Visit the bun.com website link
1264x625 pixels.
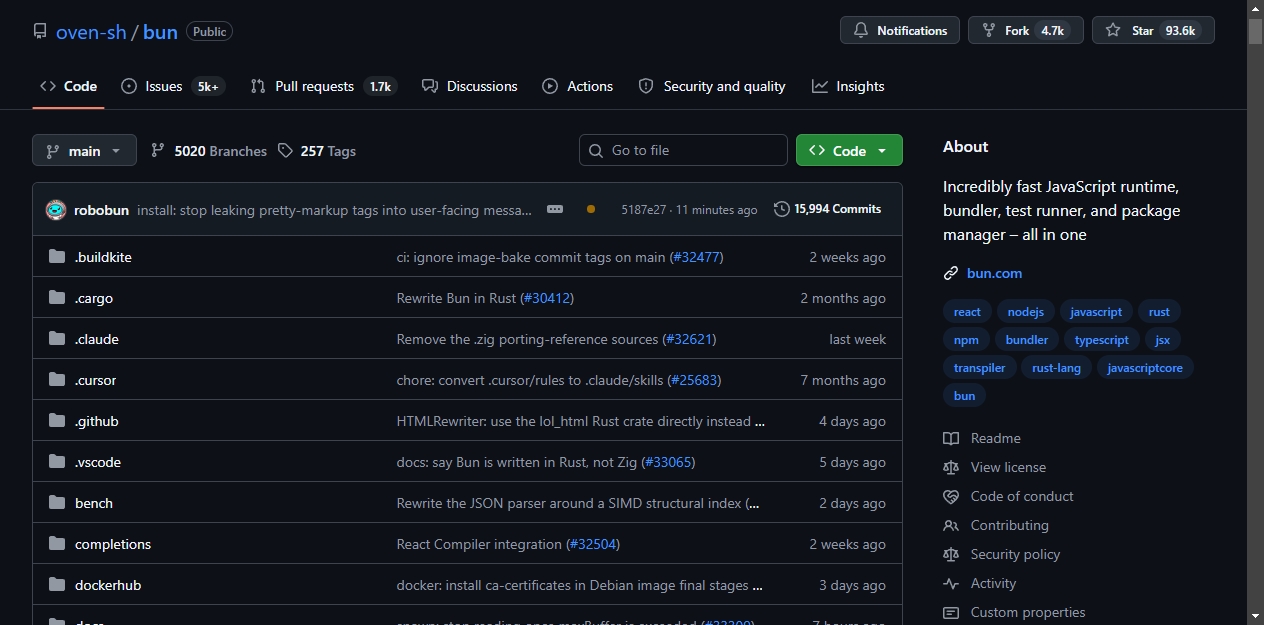[994, 273]
